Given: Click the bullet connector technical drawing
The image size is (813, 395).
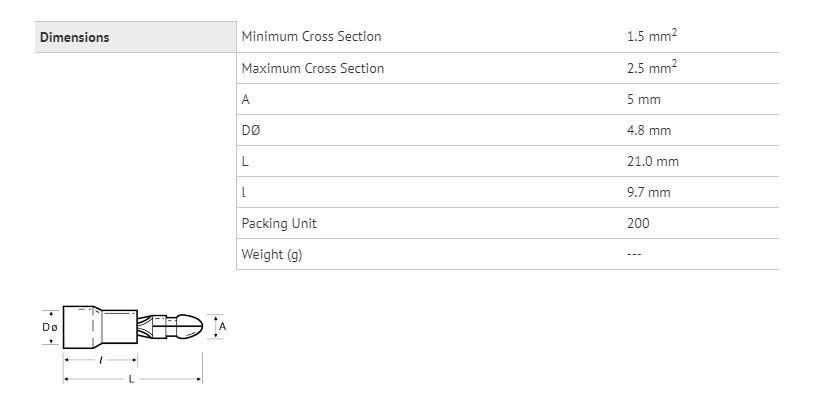Looking at the screenshot, I should coord(132,344).
